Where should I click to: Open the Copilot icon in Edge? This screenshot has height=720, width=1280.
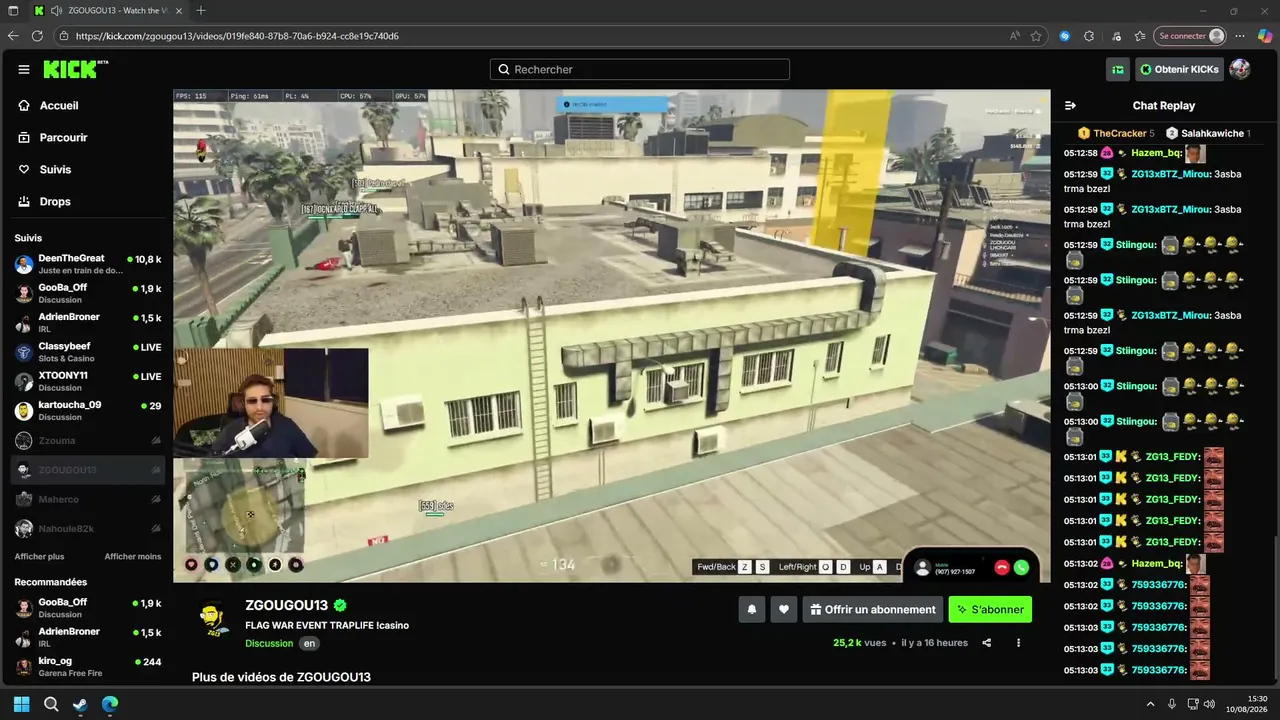(1265, 36)
